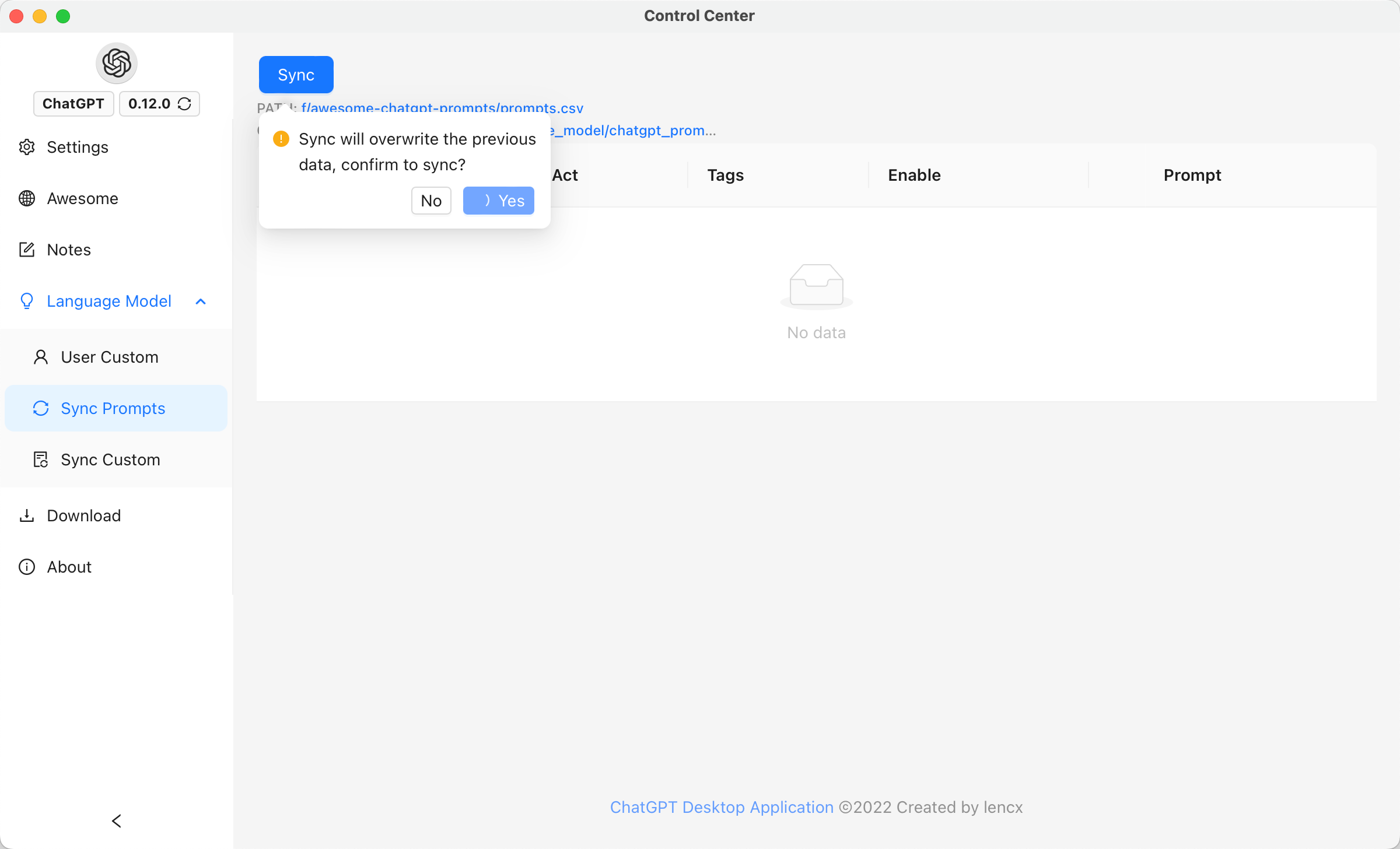Click the Awesome globe icon
Viewport: 1400px width, 849px height.
(x=27, y=198)
